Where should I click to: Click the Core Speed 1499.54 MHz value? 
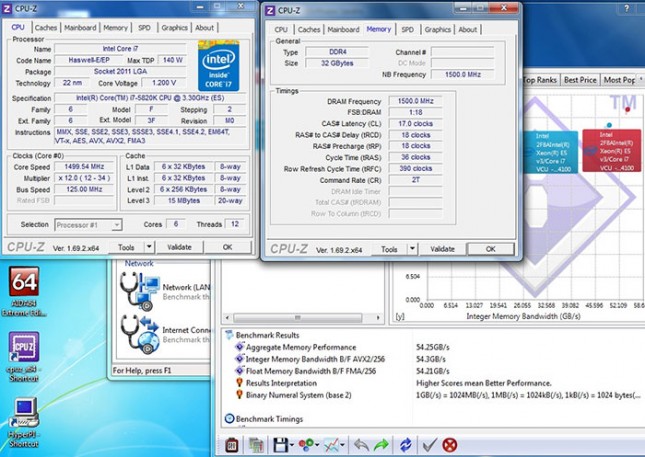point(84,166)
